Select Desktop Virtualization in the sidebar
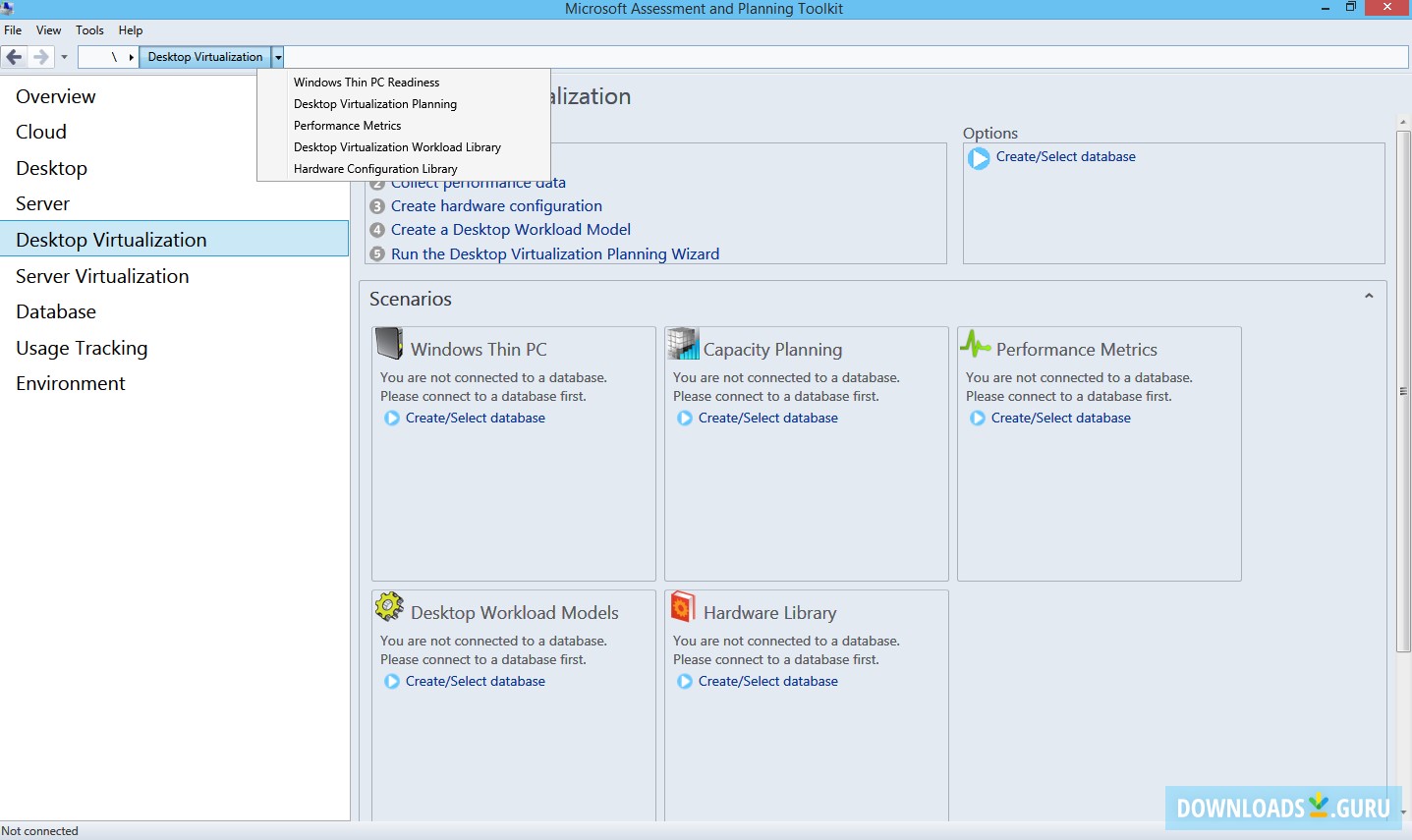Viewport: 1412px width, 840px height. pos(174,240)
